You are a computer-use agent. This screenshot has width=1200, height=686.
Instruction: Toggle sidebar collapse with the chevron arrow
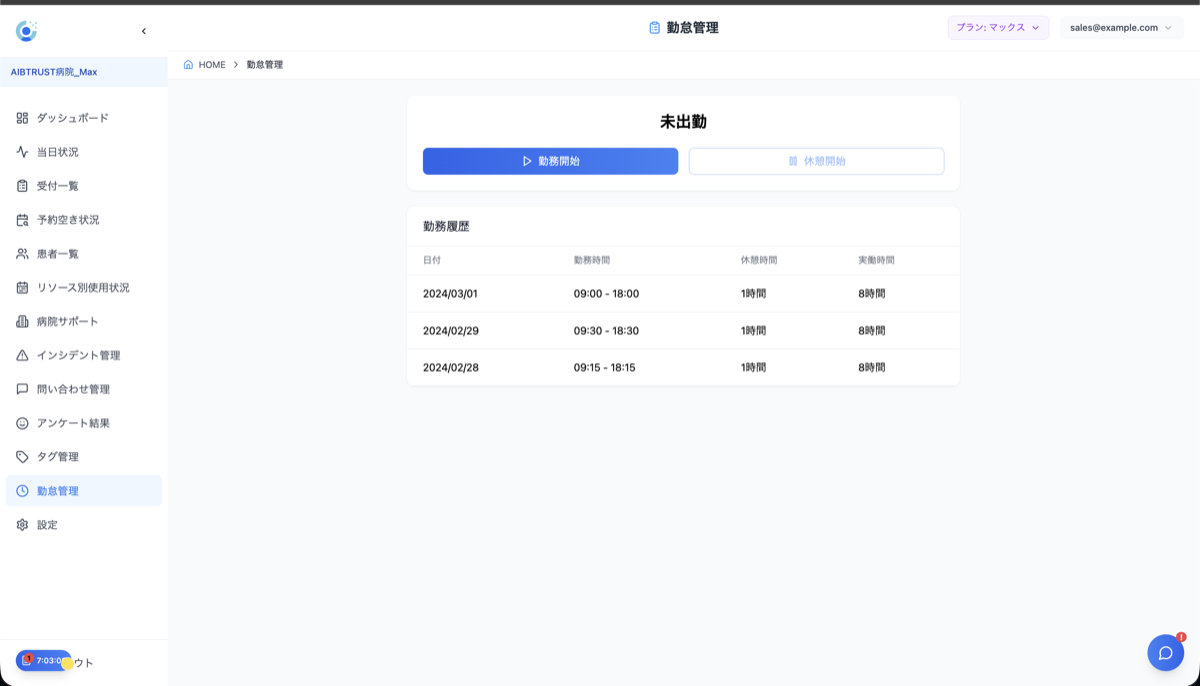coord(143,30)
